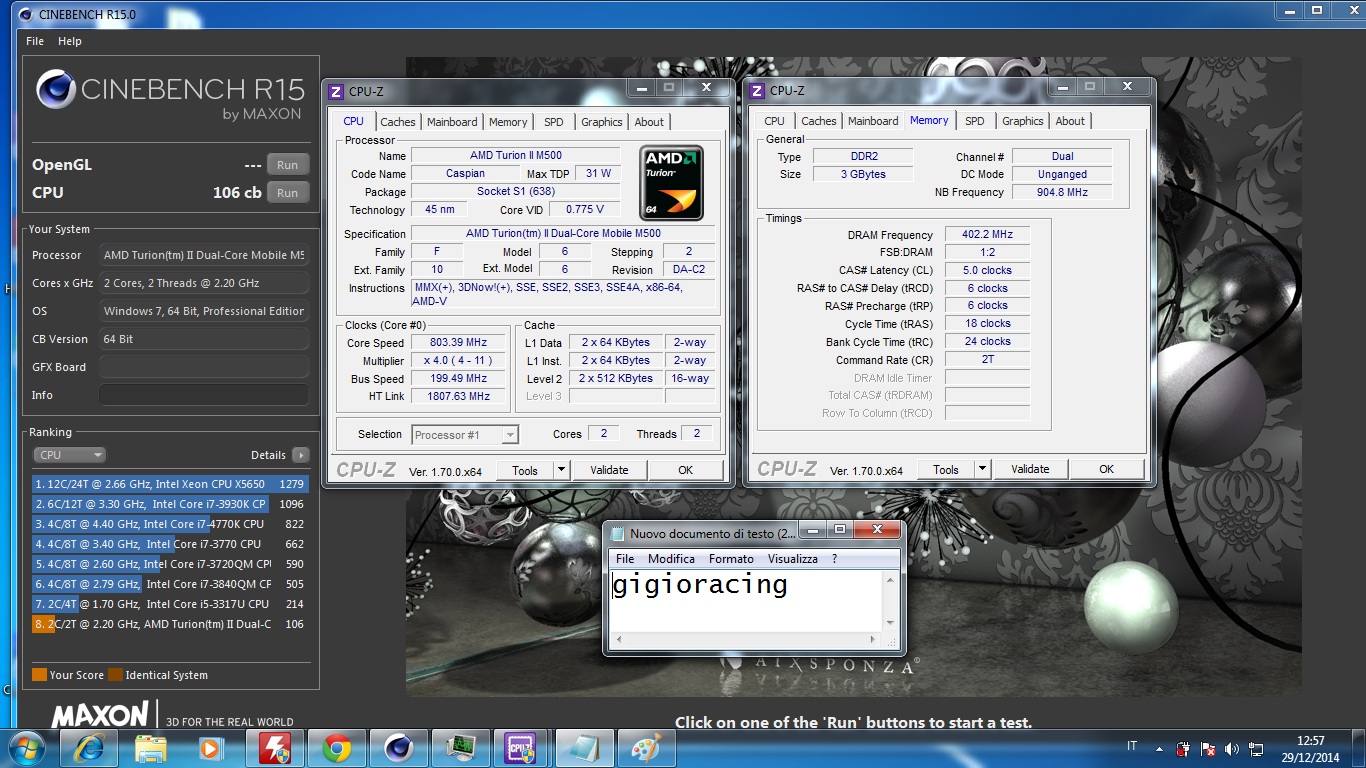The height and width of the screenshot is (768, 1366).
Task: Switch to About tab in left CPU-Z window
Action: [649, 122]
